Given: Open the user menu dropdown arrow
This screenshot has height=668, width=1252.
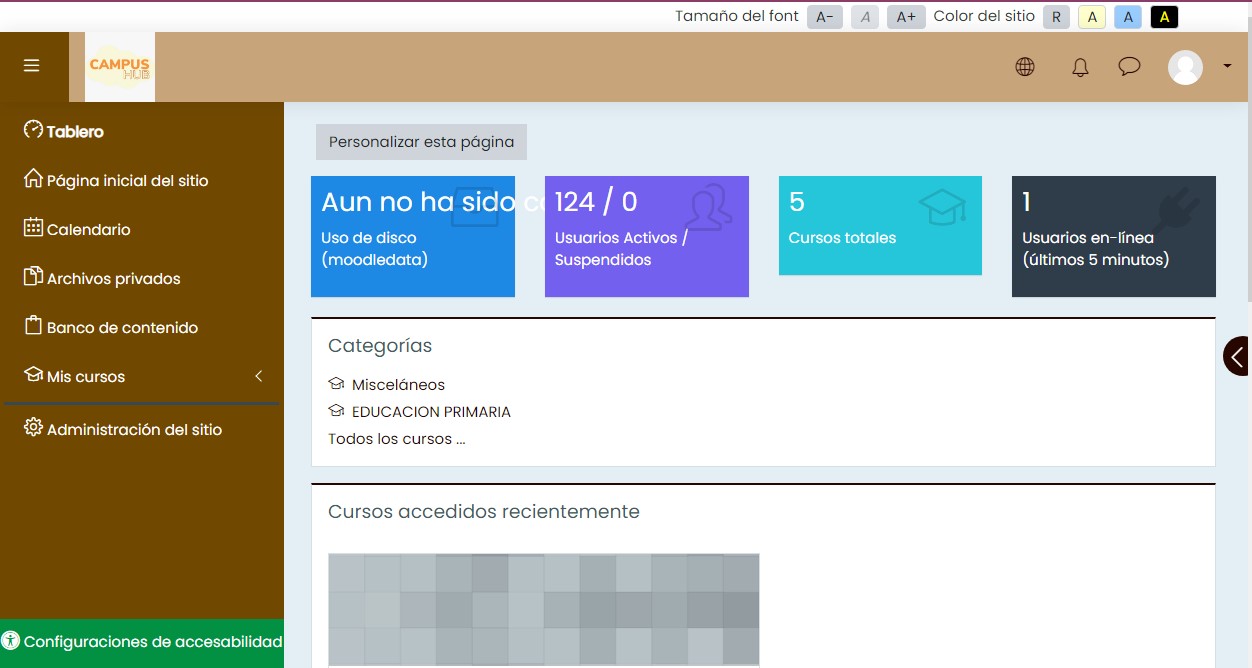Looking at the screenshot, I should (1227, 67).
